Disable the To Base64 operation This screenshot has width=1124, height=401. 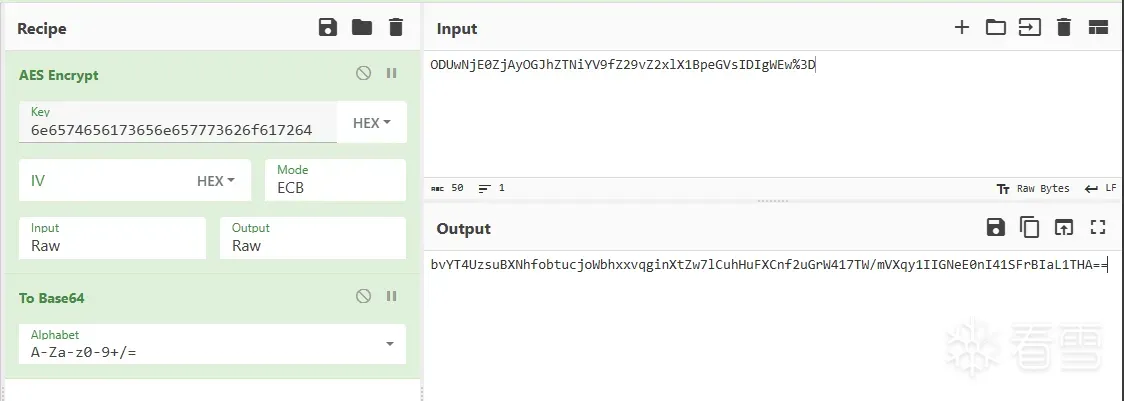click(x=364, y=296)
